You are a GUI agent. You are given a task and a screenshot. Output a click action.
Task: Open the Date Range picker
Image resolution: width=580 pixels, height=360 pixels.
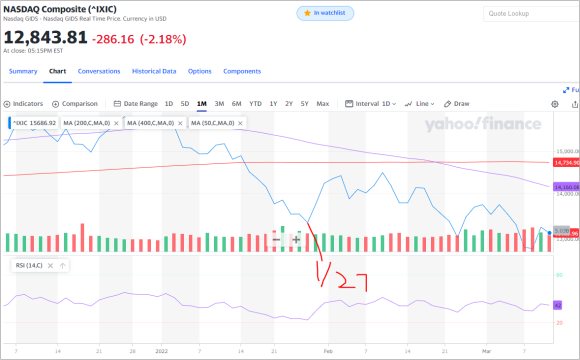136,104
